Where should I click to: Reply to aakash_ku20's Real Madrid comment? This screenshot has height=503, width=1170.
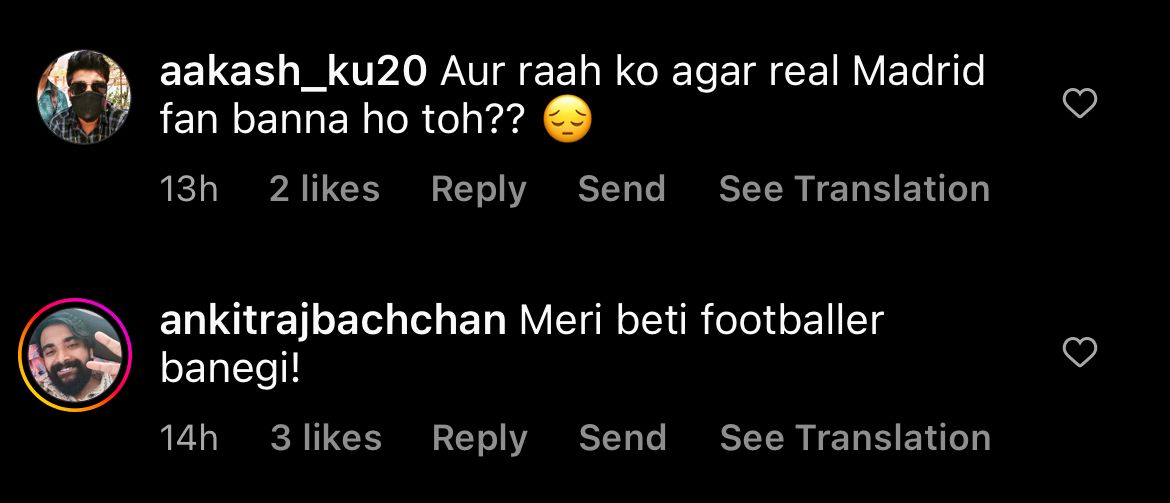coord(478,189)
